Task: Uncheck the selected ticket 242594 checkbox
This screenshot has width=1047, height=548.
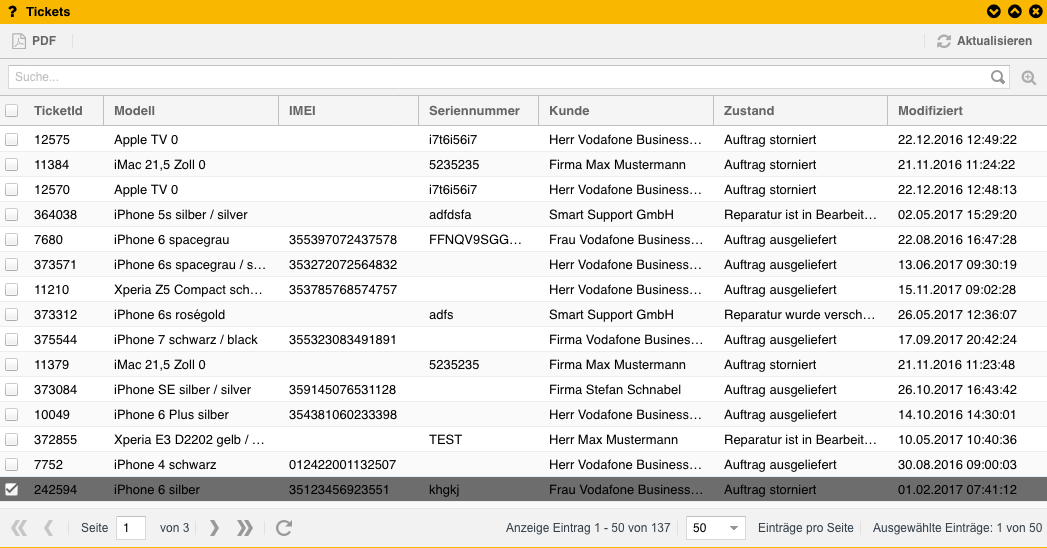Action: coord(12,490)
